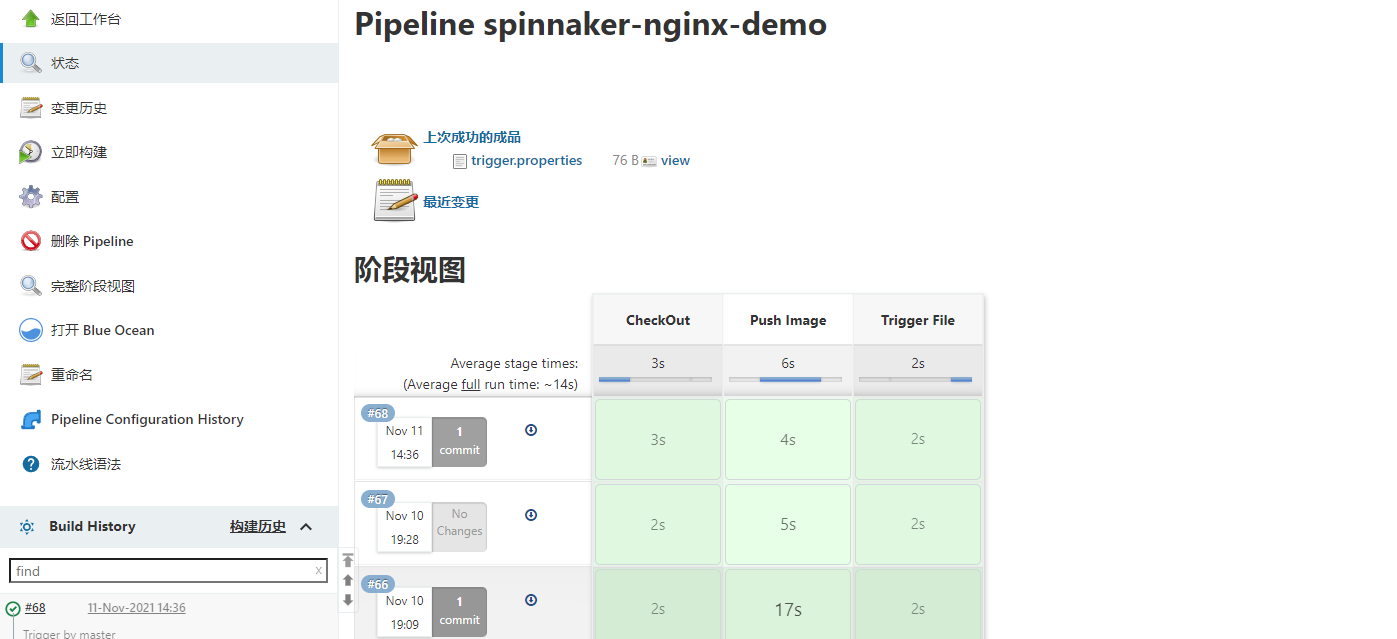Viewport: 1397px width, 639px height.
Task: Click the notepad icon beside 变更历史
Action: click(x=31, y=108)
